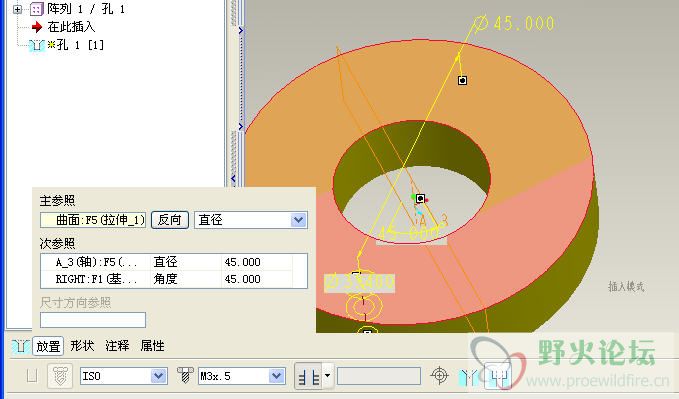Toggle the counterbore option icon
Image resolution: width=679 pixels, height=399 pixels.
coord(498,375)
